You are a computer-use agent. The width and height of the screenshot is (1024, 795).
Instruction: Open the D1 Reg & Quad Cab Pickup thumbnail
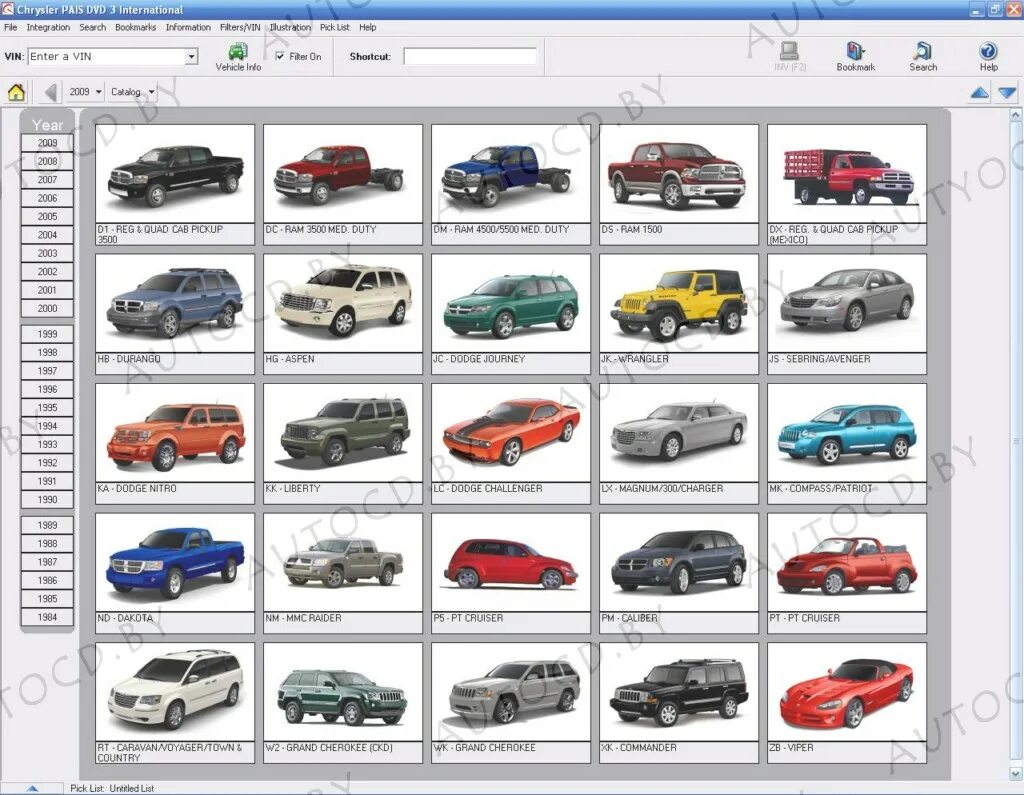175,174
